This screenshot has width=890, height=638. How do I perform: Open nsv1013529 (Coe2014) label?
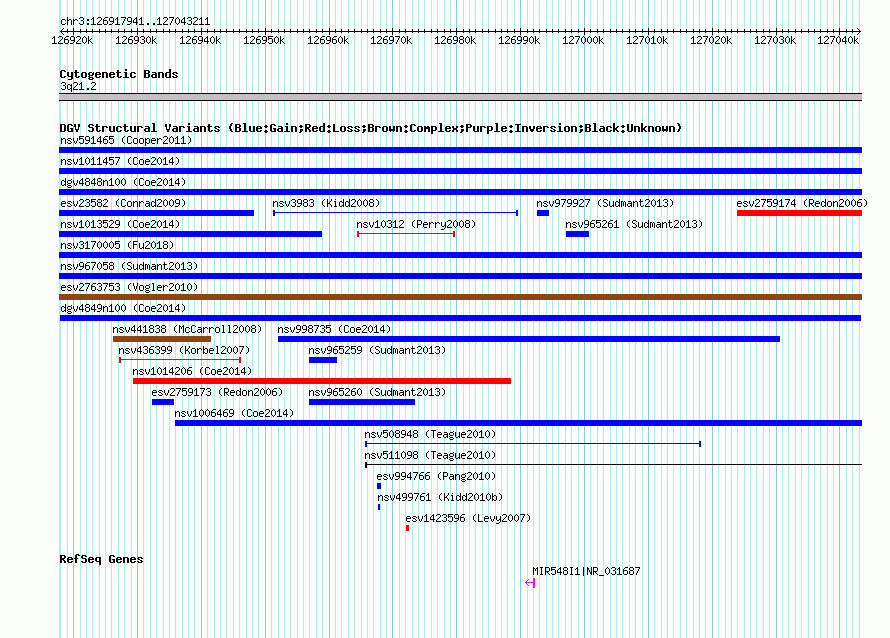click(120, 224)
